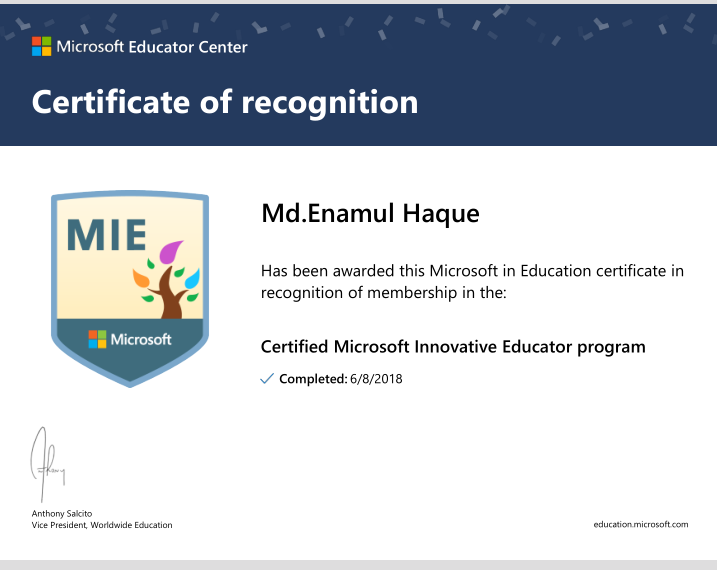Click the Anthony Salcito name text
The image size is (717, 570).
tap(62, 513)
